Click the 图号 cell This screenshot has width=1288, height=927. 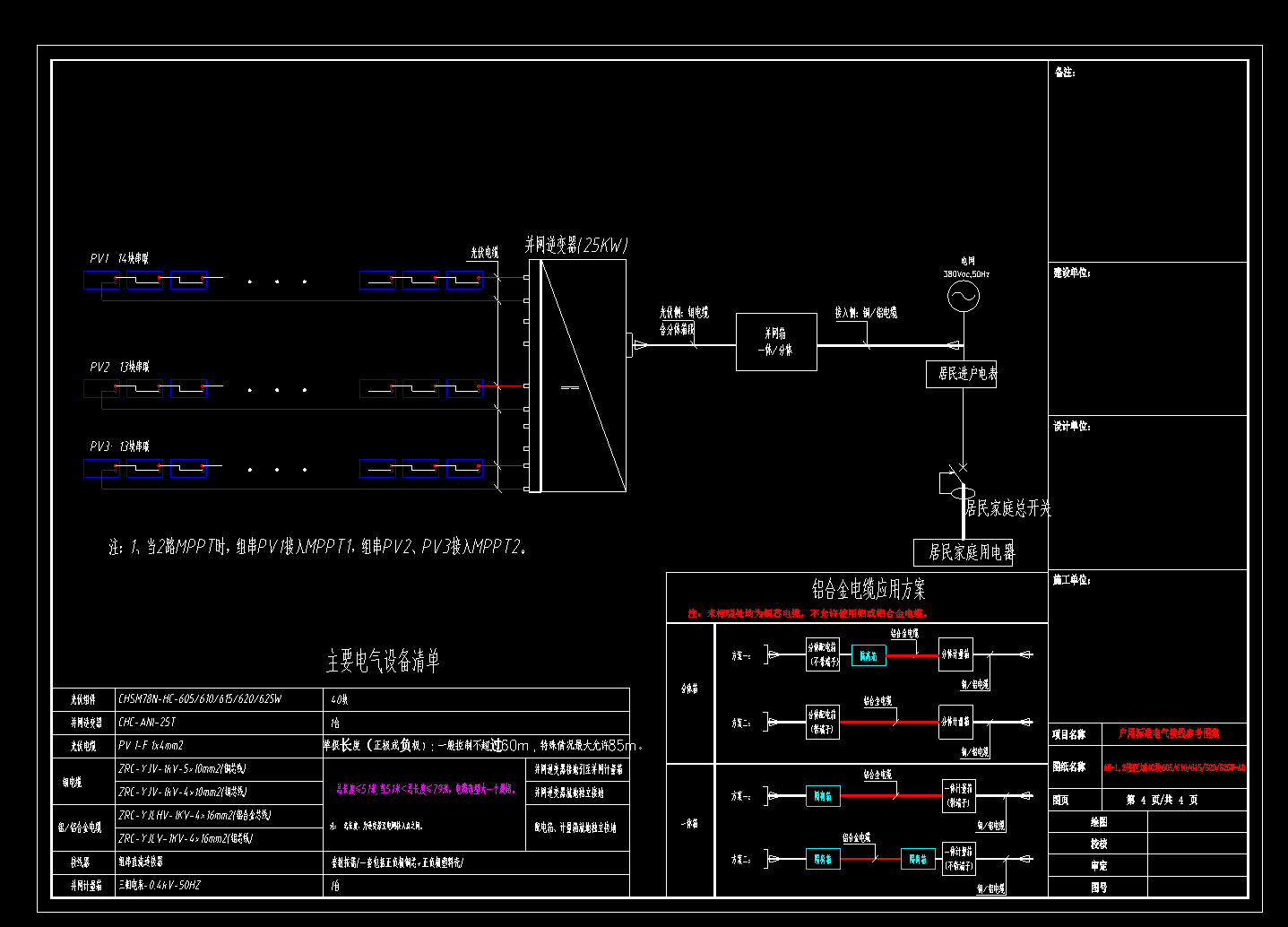[x=1099, y=887]
